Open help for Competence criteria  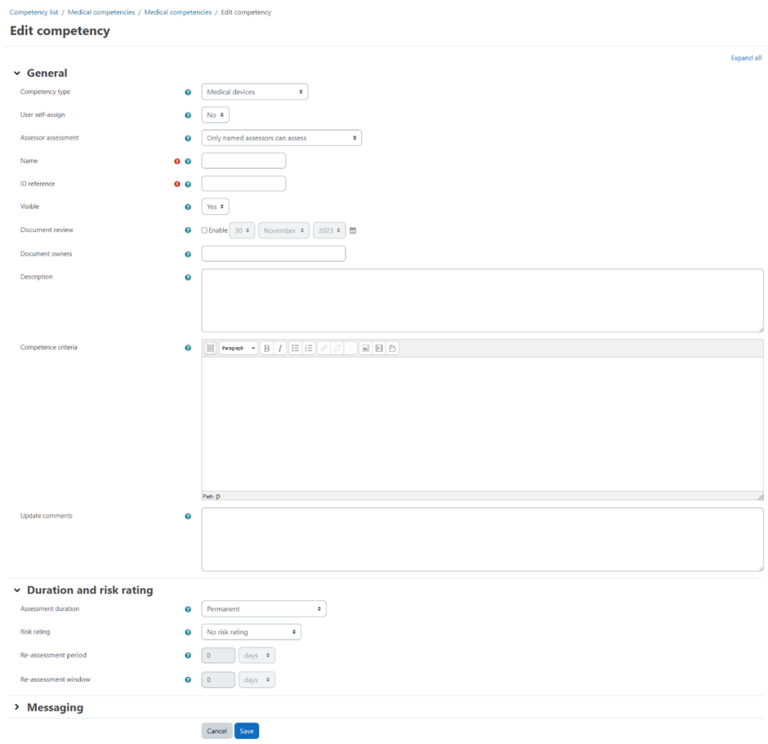188,348
